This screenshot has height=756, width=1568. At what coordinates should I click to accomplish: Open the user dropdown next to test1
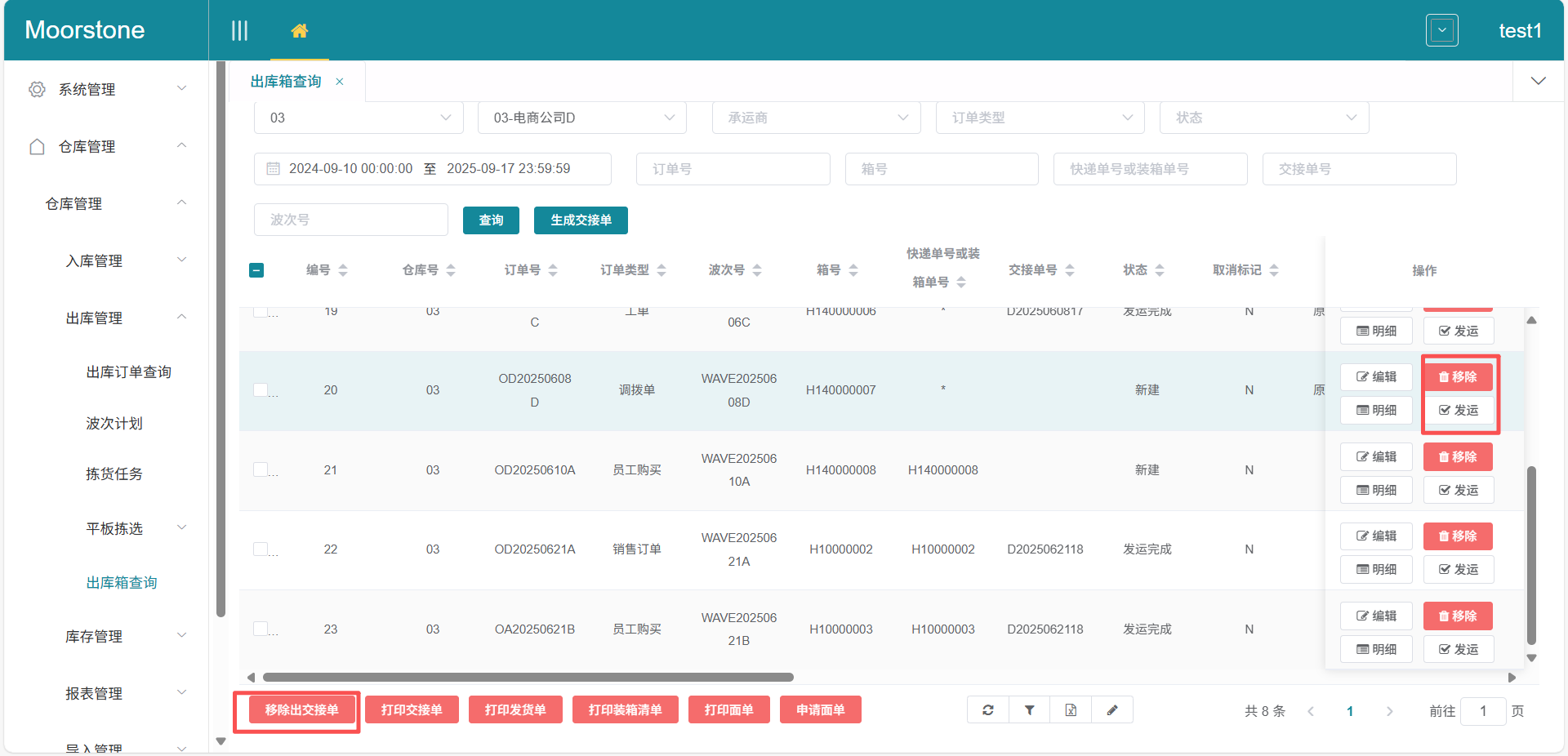(x=1442, y=29)
